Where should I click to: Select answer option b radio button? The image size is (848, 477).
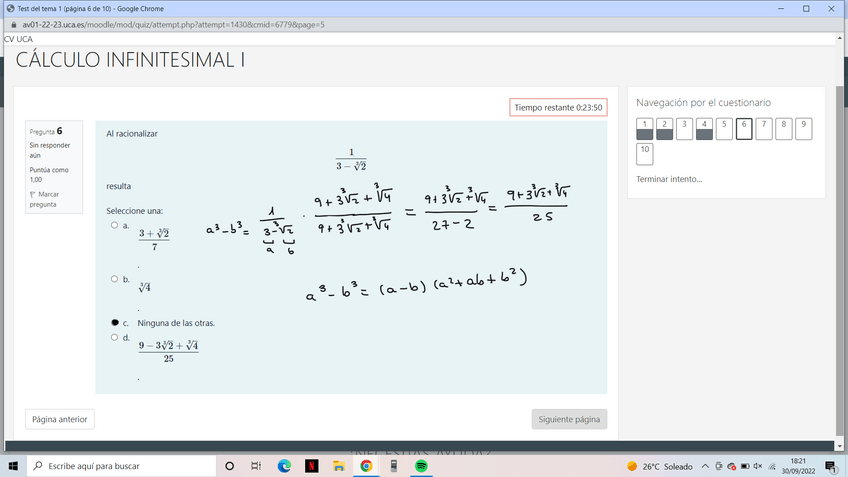(x=114, y=280)
